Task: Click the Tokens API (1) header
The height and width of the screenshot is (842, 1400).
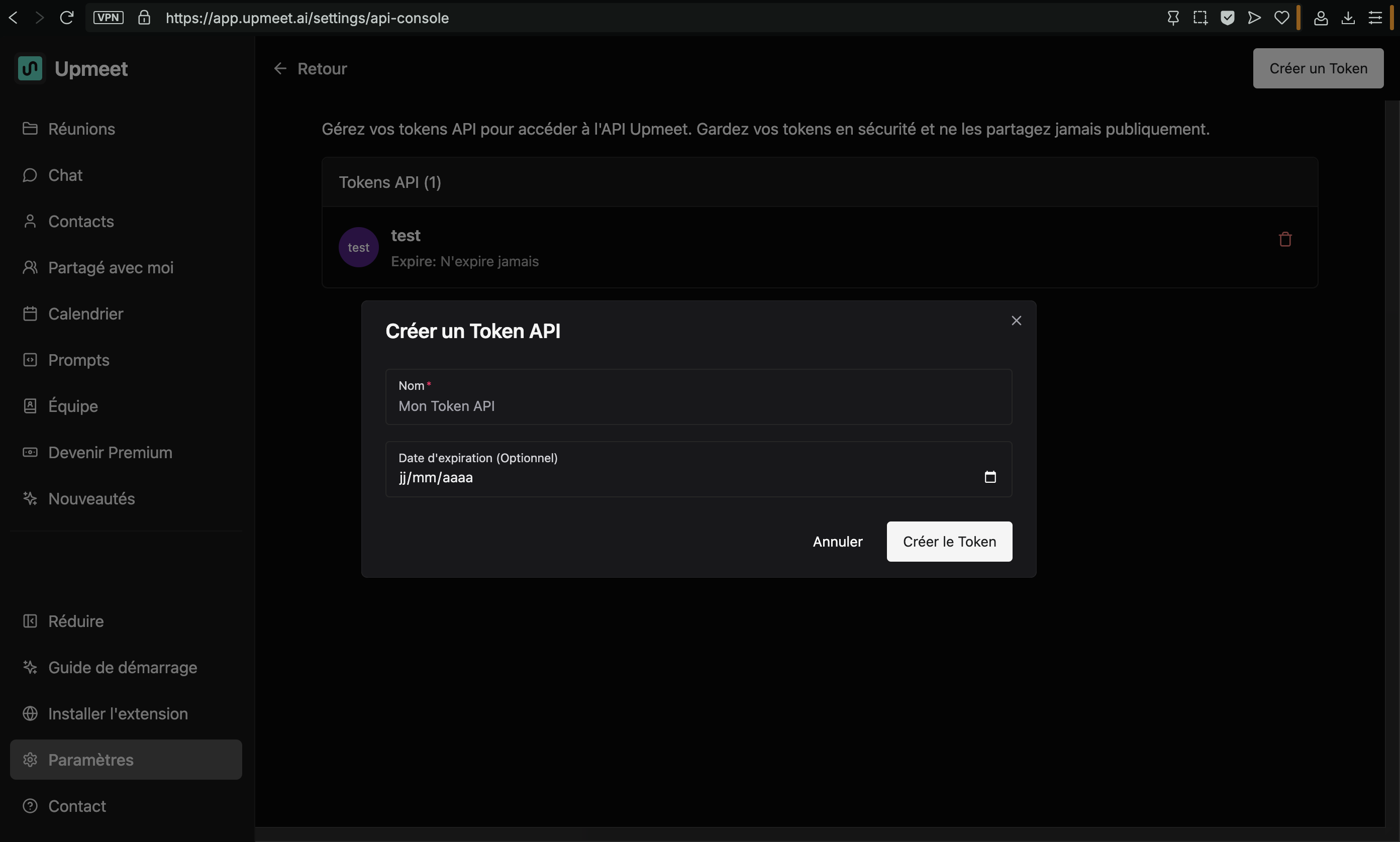Action: [x=390, y=182]
